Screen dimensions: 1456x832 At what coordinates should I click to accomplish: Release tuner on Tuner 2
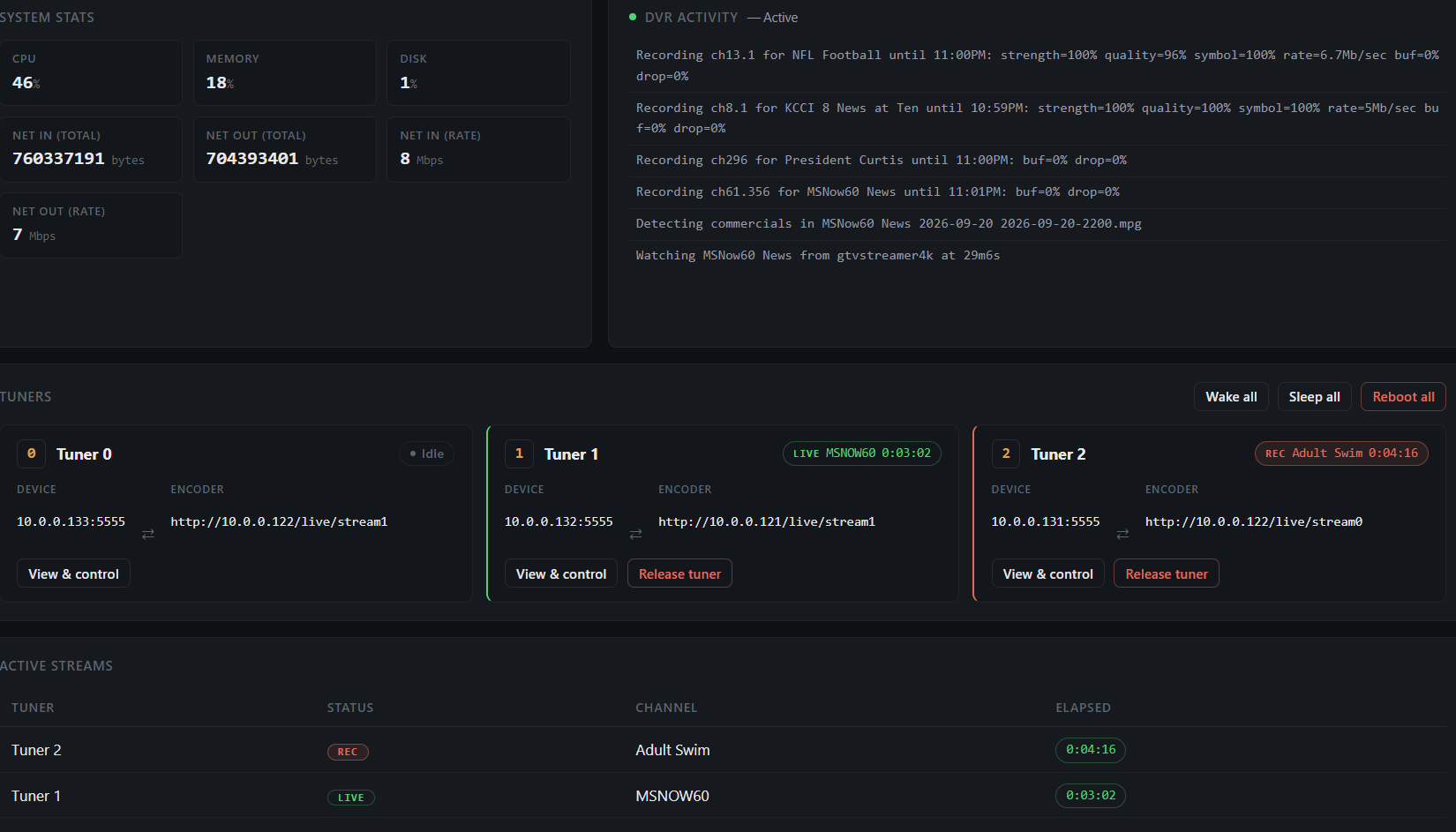(1167, 574)
